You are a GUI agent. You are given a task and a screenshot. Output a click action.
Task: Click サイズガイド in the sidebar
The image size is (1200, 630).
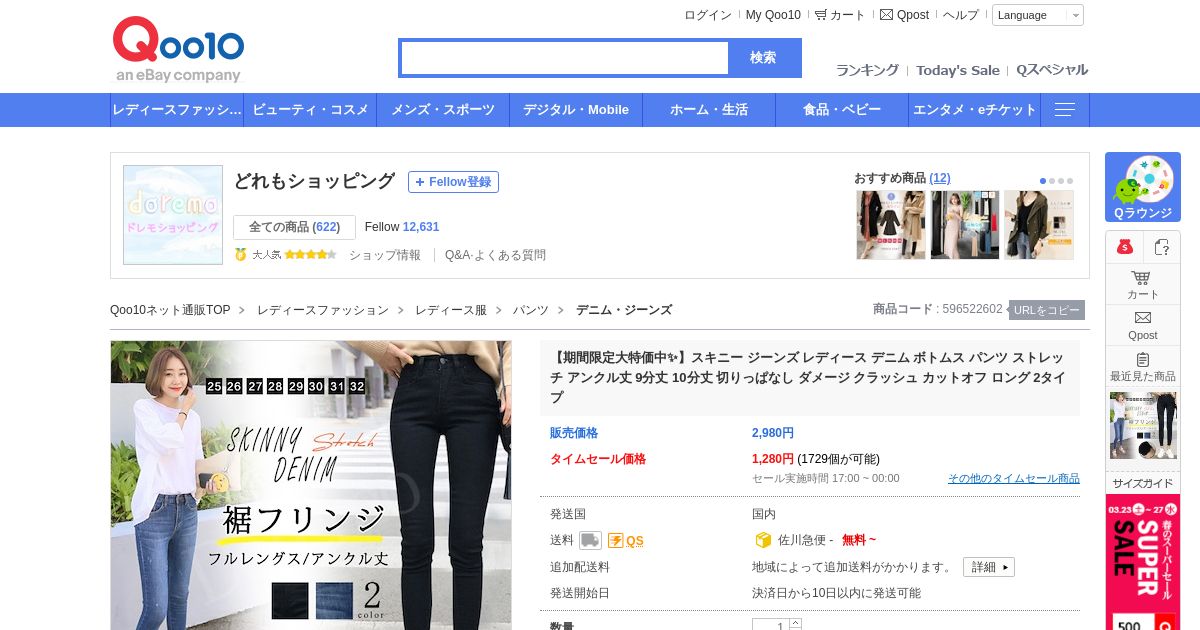tap(1143, 483)
